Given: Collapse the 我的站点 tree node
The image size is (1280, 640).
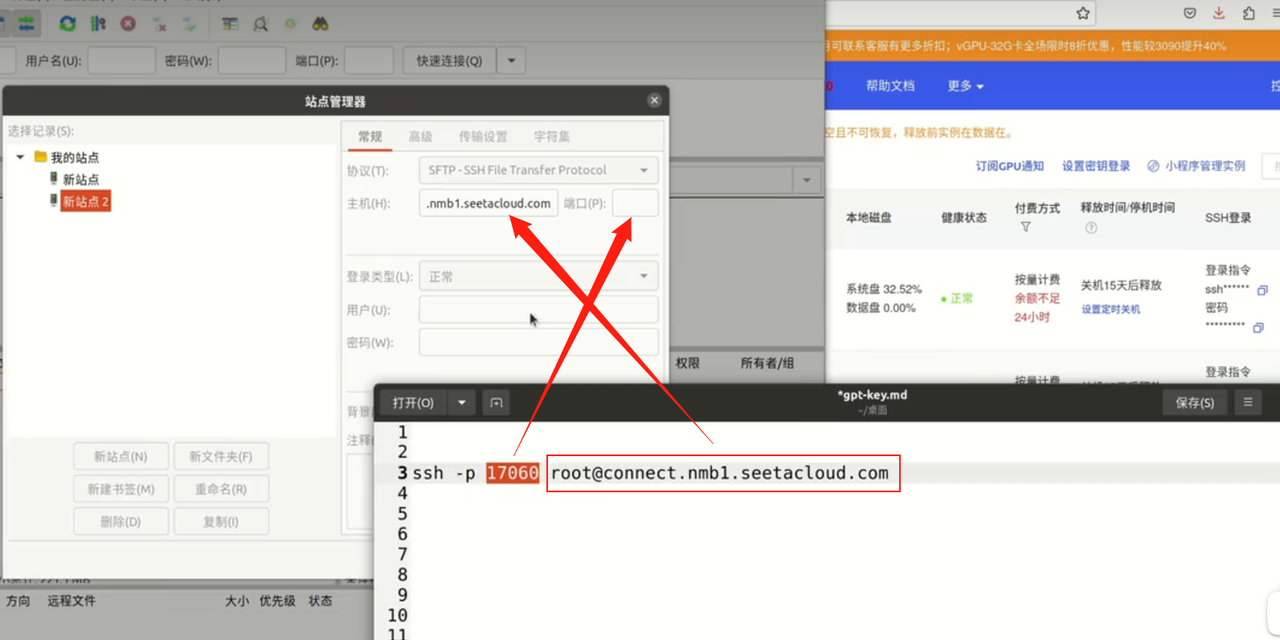Looking at the screenshot, I should click(x=20, y=158).
